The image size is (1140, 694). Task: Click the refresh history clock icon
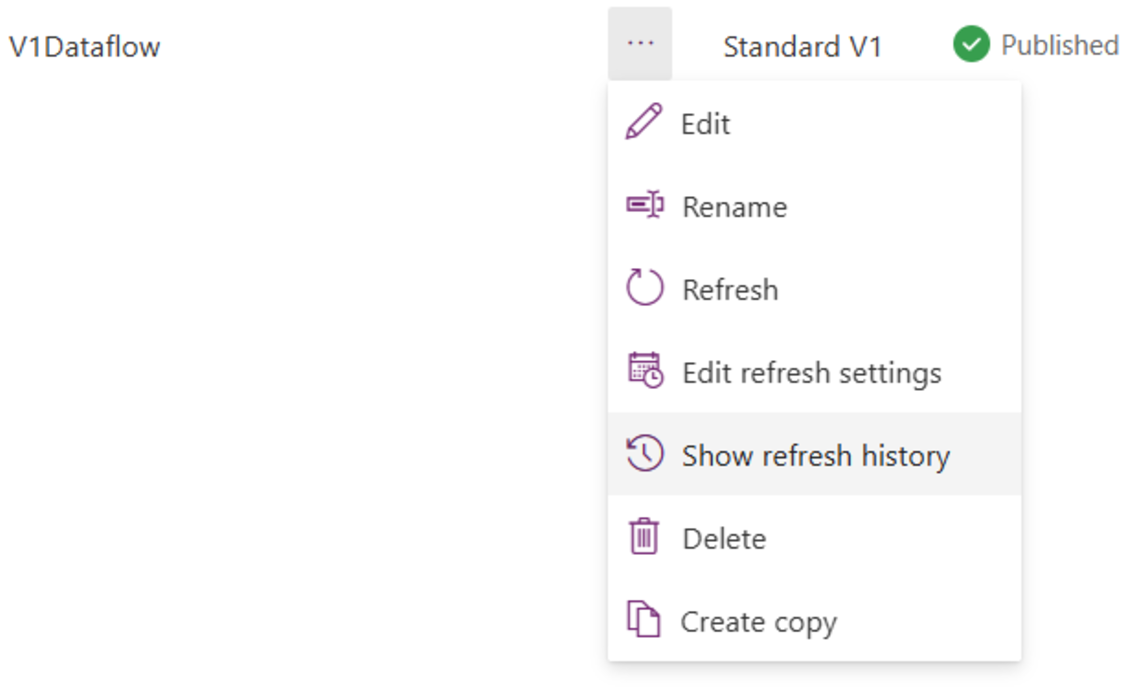tap(644, 454)
